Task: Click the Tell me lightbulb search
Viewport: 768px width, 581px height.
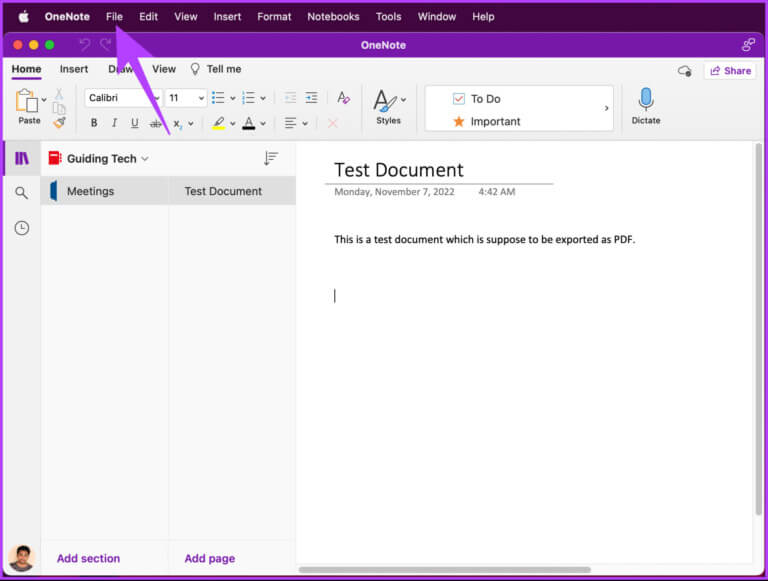Action: [x=216, y=69]
